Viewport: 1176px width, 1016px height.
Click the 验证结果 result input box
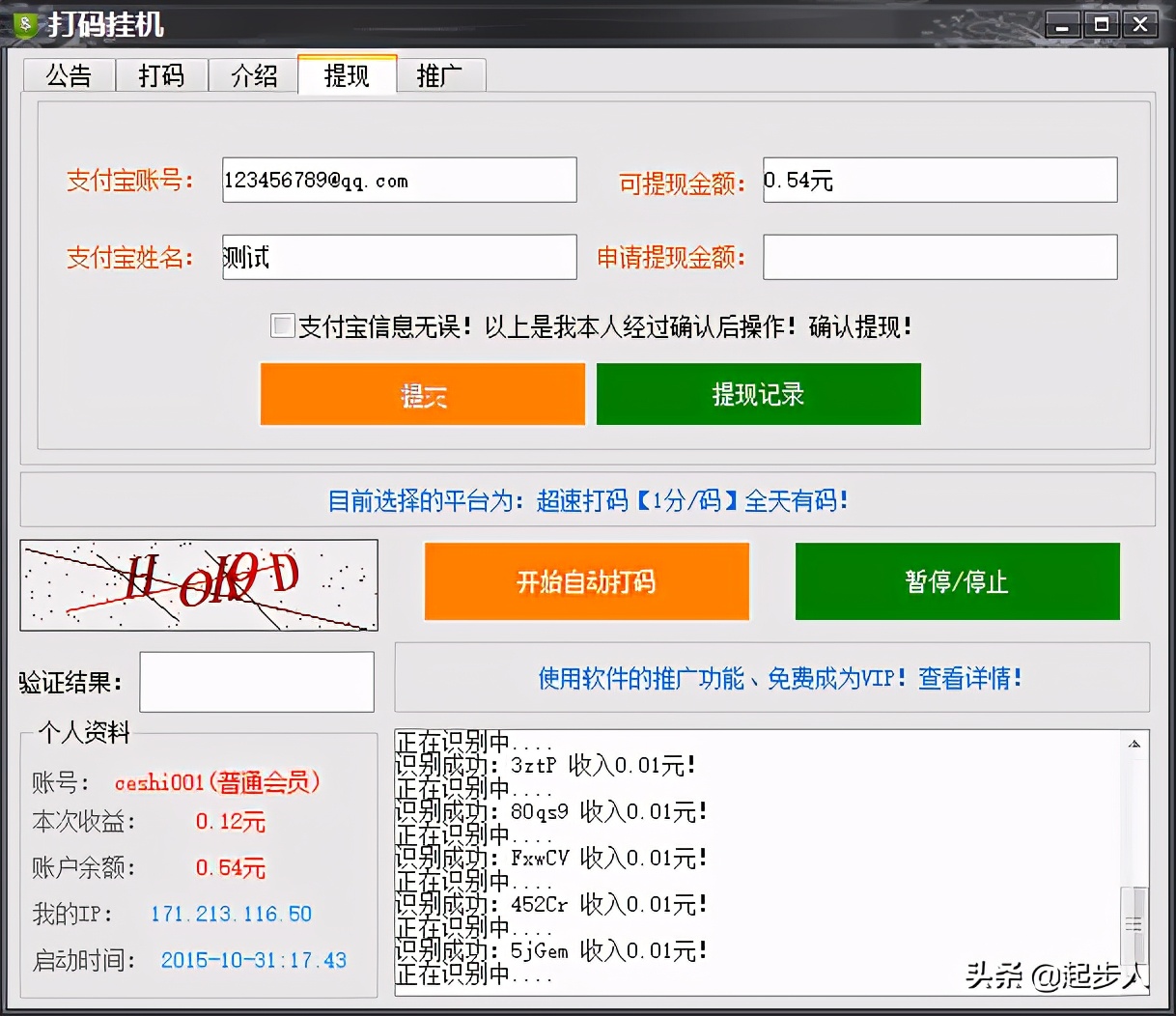256,681
